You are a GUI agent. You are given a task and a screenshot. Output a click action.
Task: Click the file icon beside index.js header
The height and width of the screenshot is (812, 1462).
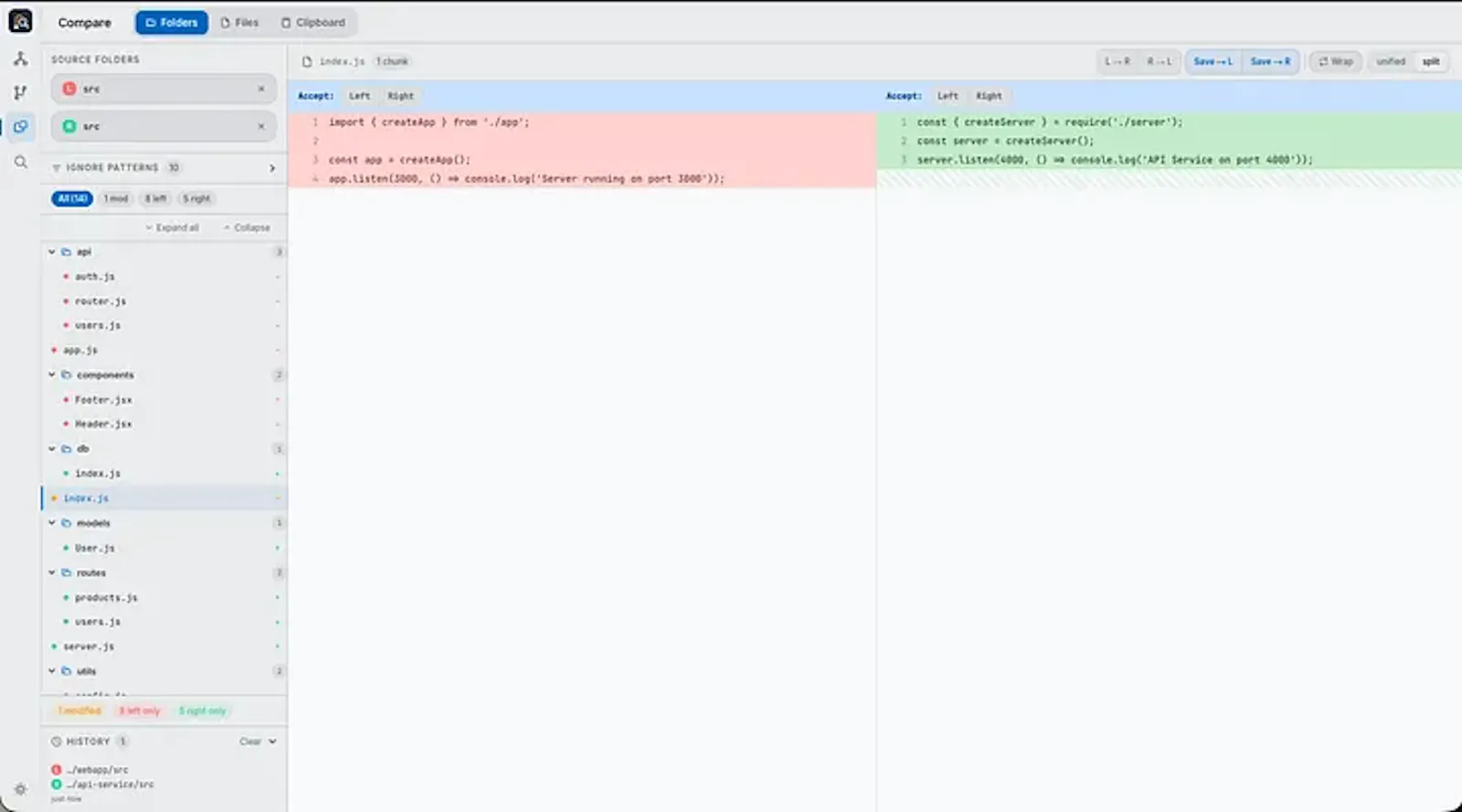tap(307, 61)
